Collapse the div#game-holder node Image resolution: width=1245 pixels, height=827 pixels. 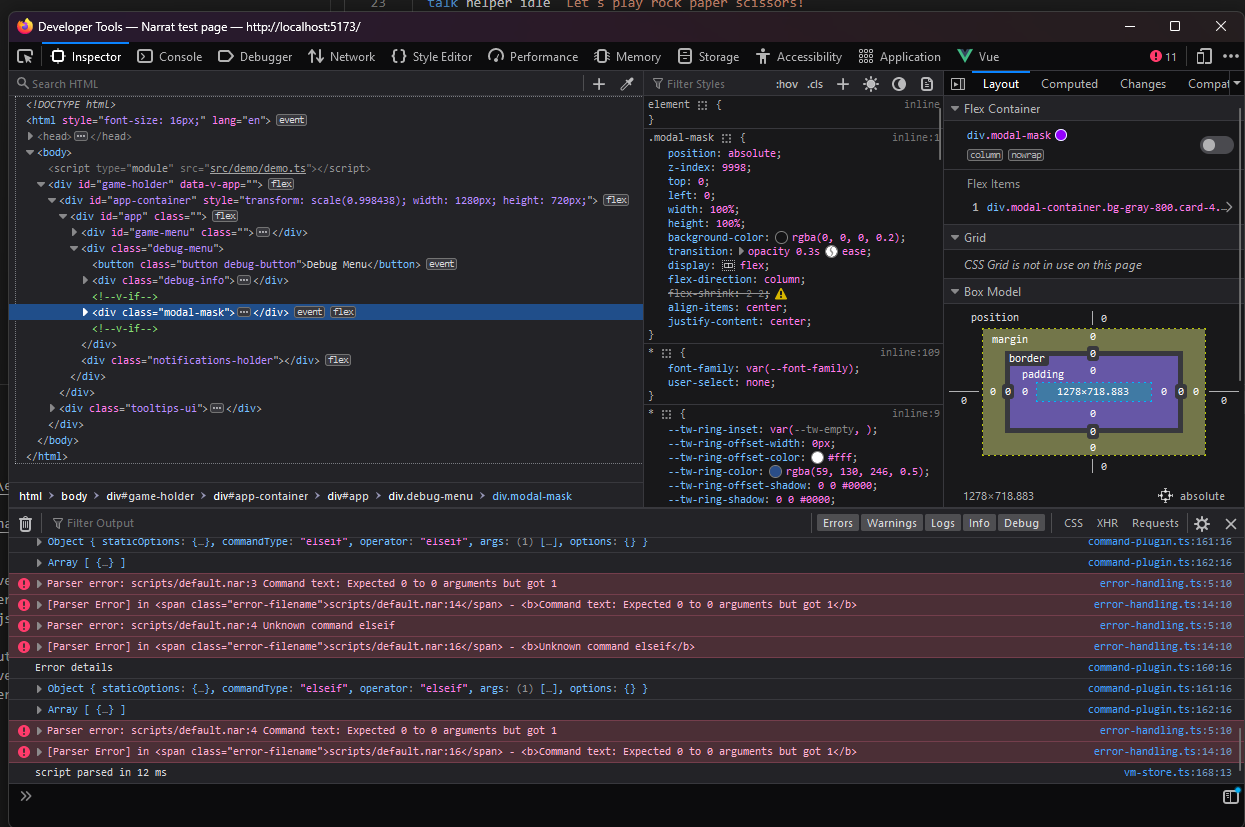pos(42,184)
